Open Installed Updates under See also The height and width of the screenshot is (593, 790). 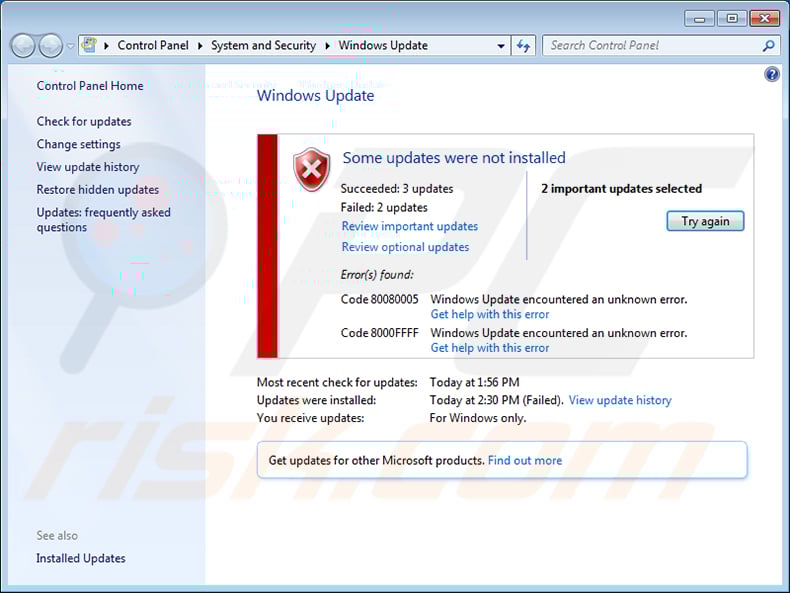(81, 558)
